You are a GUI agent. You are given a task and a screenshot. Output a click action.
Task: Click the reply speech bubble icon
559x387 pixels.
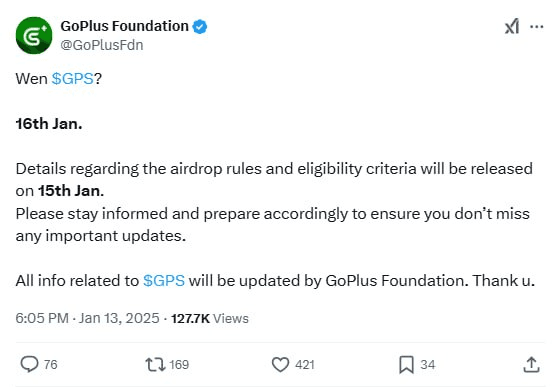(x=29, y=364)
